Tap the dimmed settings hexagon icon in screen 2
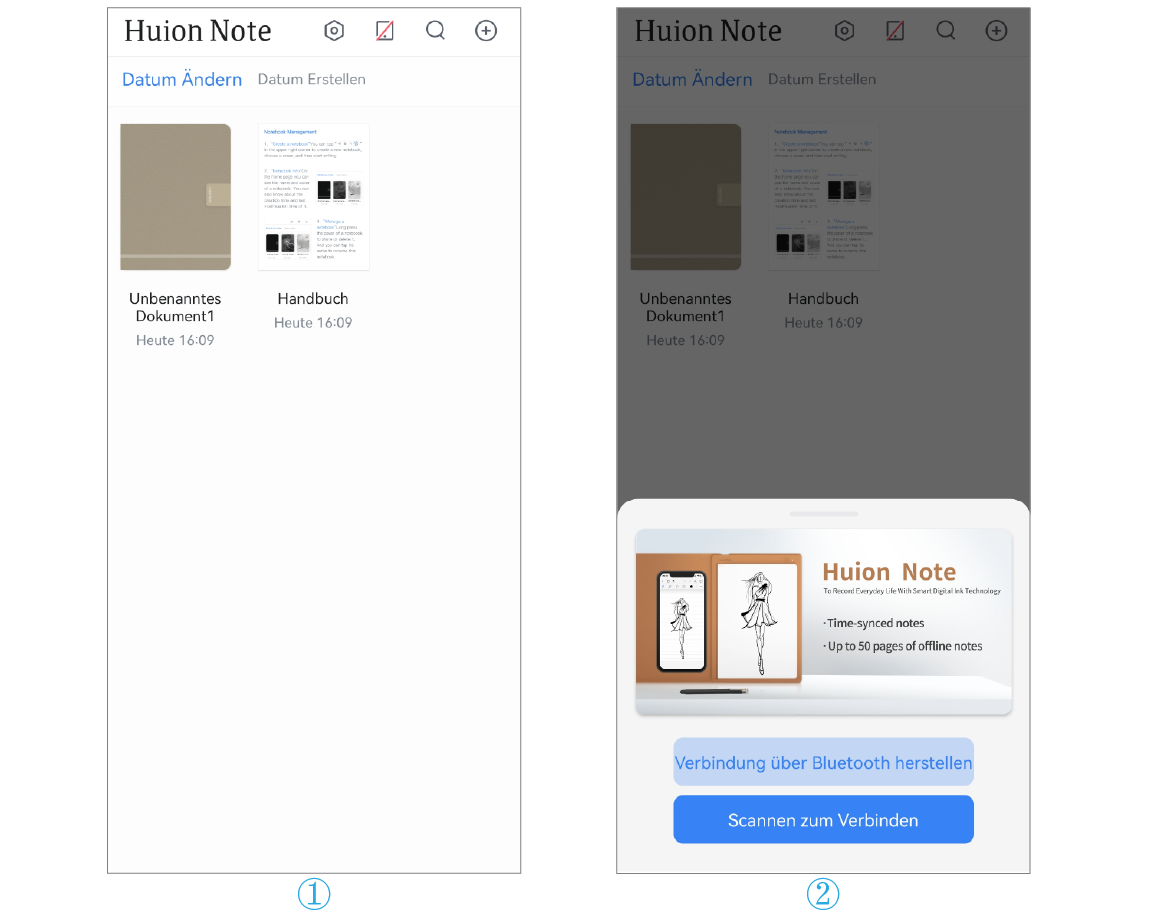This screenshot has height=915, width=1151. pos(844,31)
